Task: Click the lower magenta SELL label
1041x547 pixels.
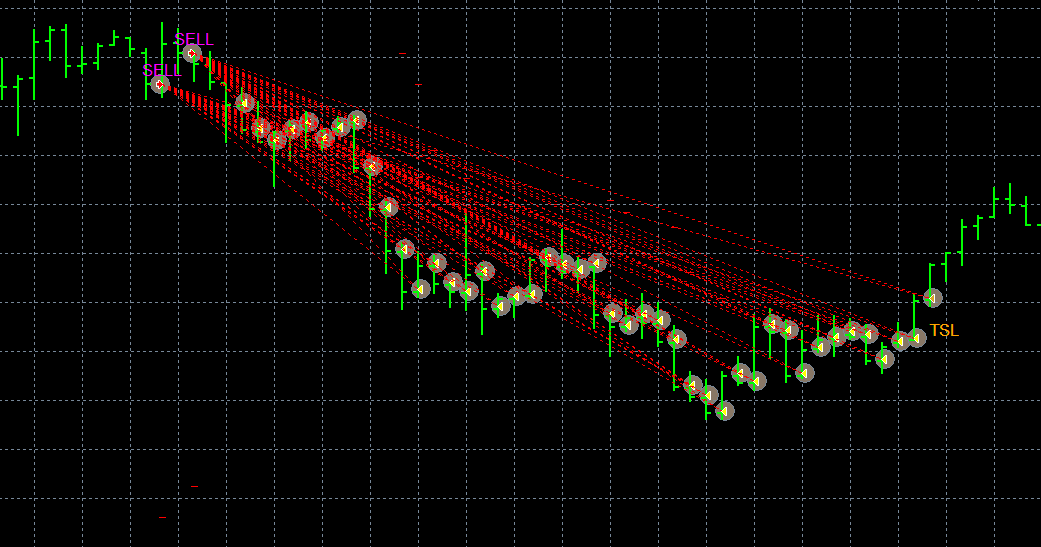Action: click(x=161, y=70)
